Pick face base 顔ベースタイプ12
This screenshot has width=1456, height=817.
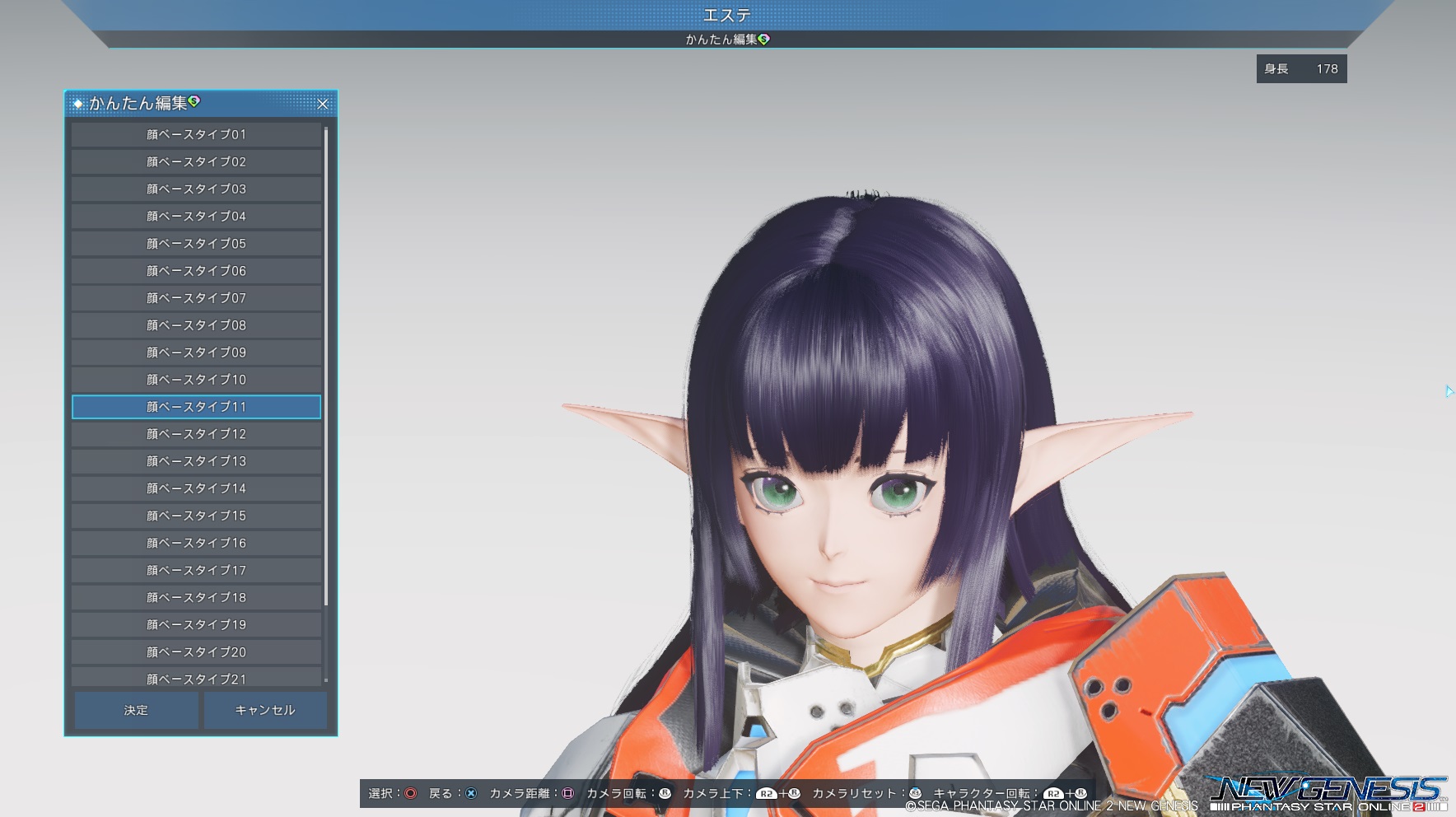pos(196,433)
